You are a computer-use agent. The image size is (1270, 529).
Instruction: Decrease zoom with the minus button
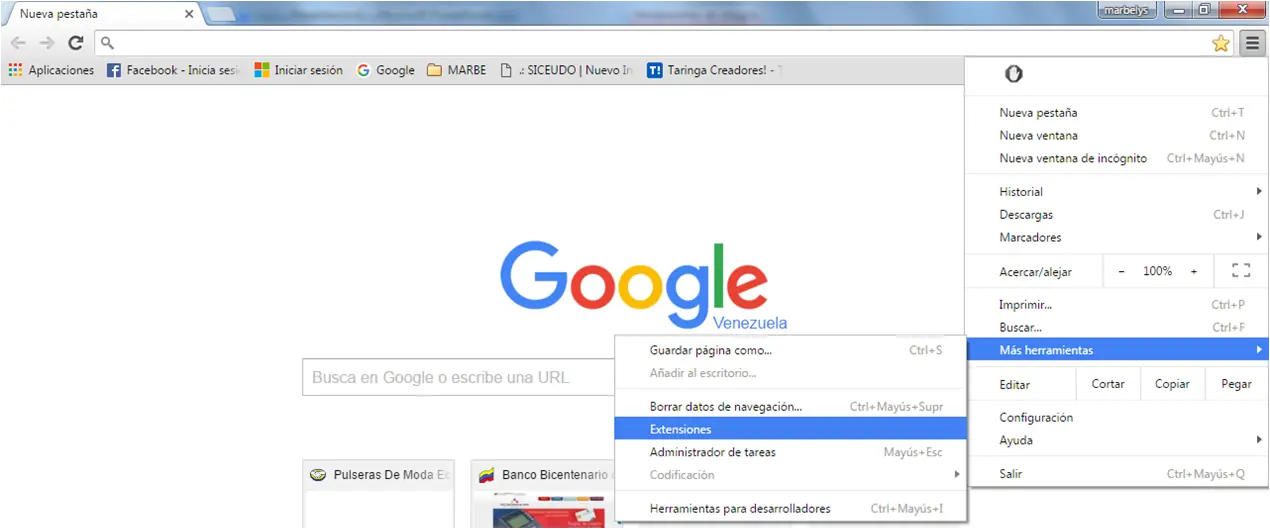click(x=1121, y=271)
